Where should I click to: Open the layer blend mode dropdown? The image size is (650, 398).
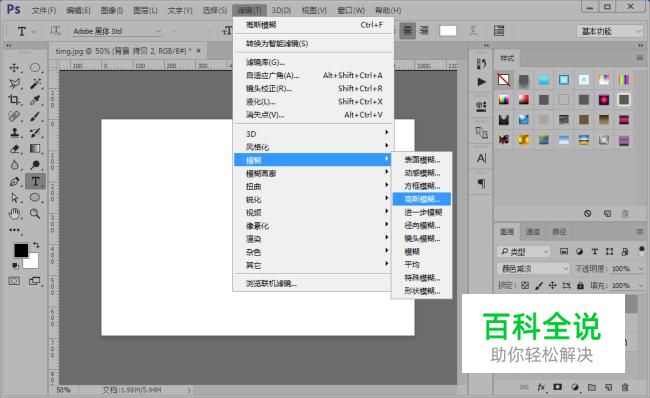[x=533, y=269]
